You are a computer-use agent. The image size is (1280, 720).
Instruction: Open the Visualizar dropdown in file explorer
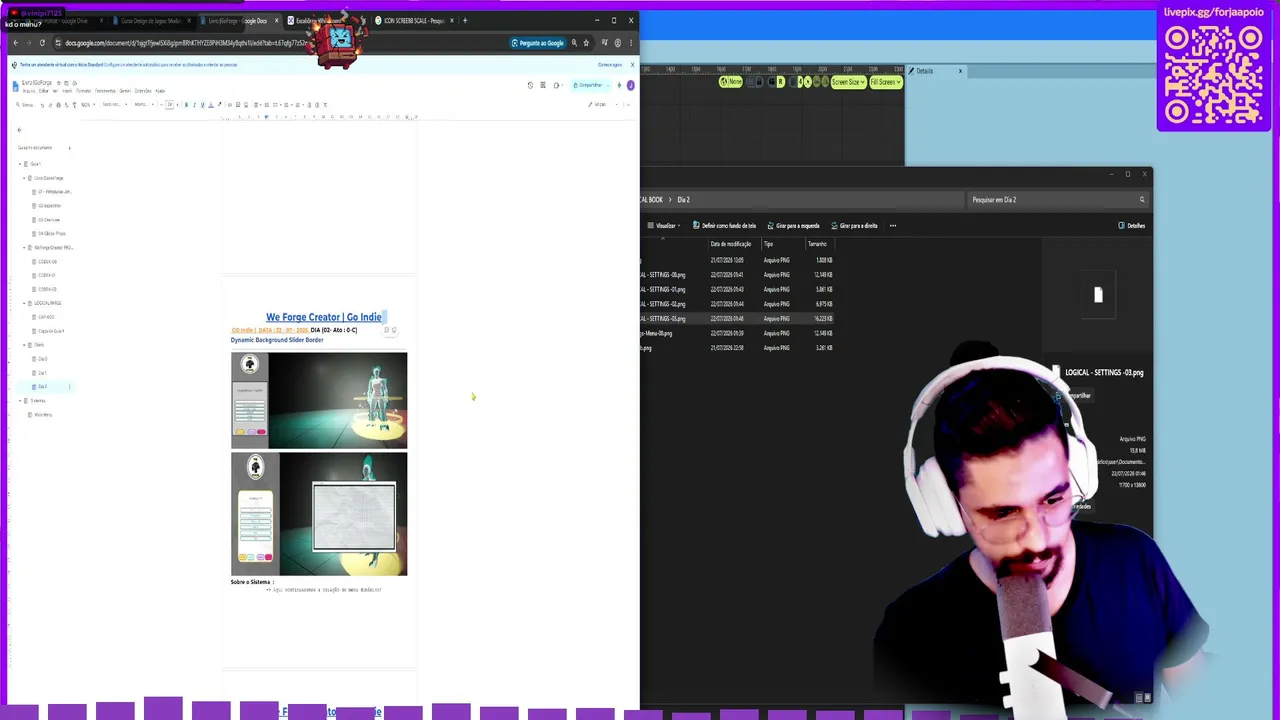coord(664,226)
